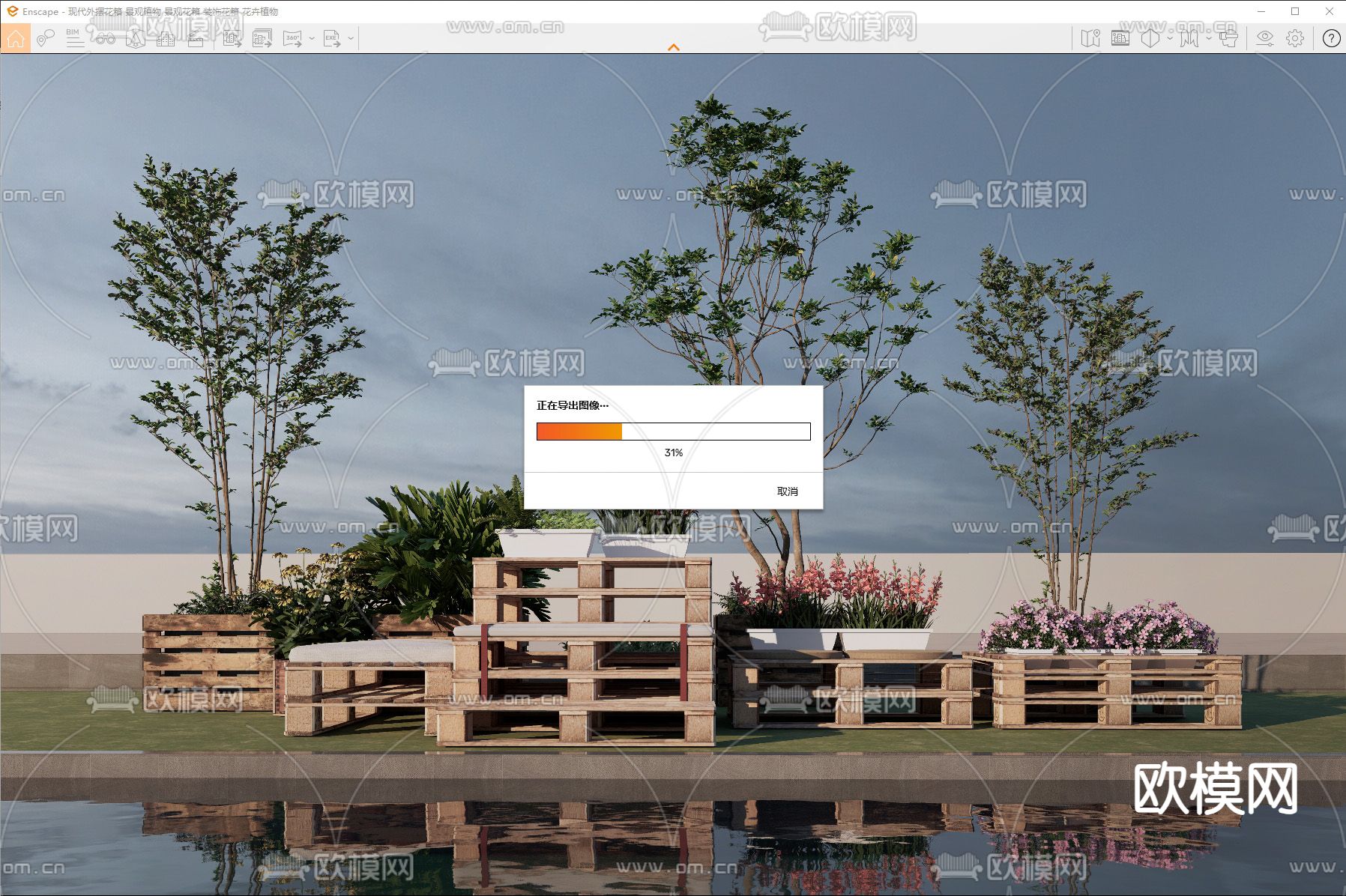Minimize the Enscape window

(x=1262, y=11)
